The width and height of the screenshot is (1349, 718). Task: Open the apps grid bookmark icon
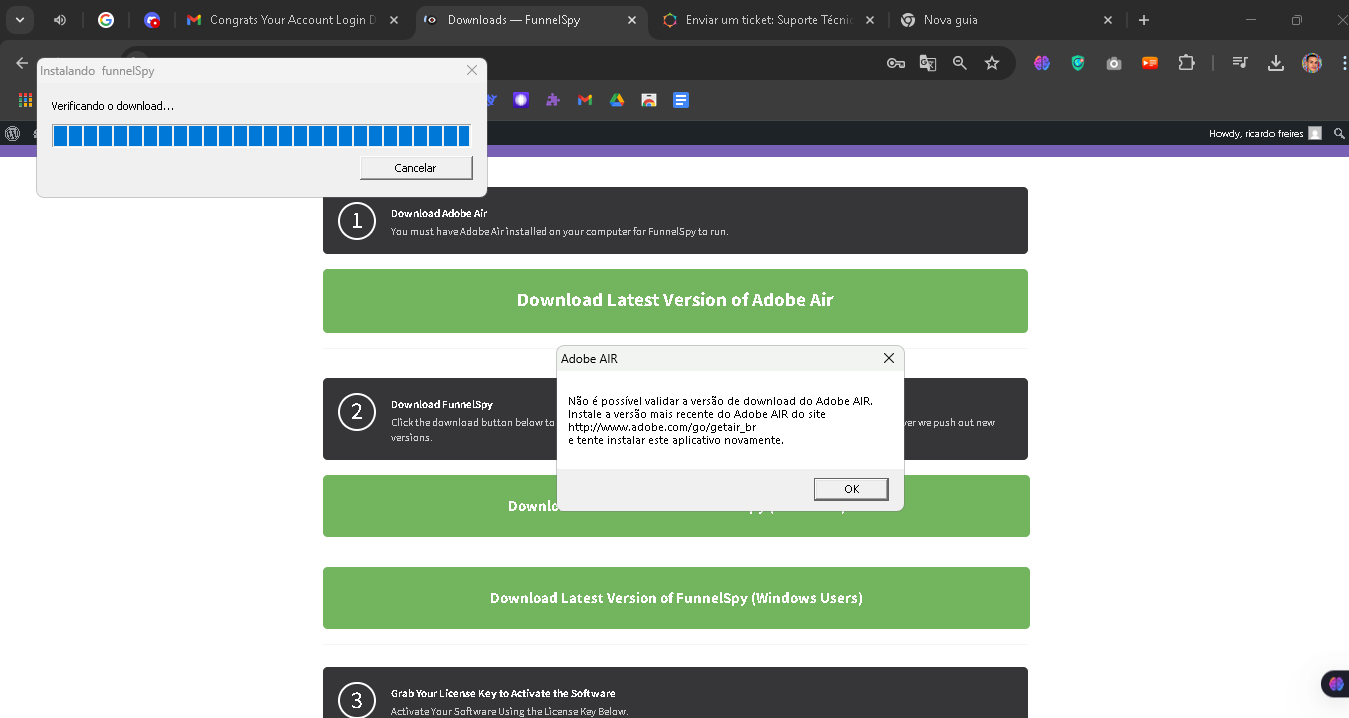(x=26, y=100)
